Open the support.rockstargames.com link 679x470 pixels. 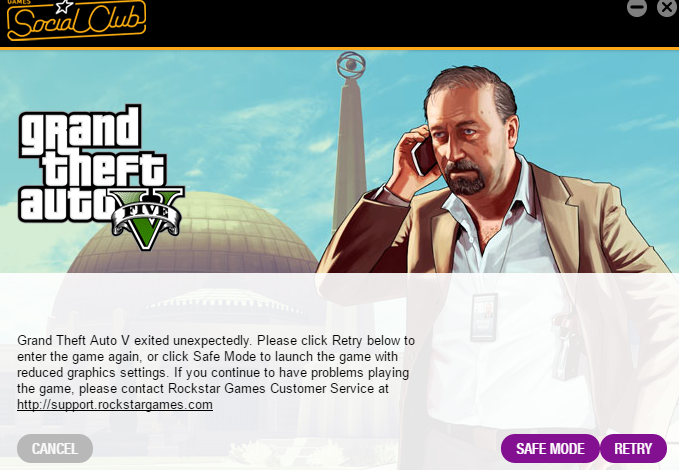click(x=115, y=405)
